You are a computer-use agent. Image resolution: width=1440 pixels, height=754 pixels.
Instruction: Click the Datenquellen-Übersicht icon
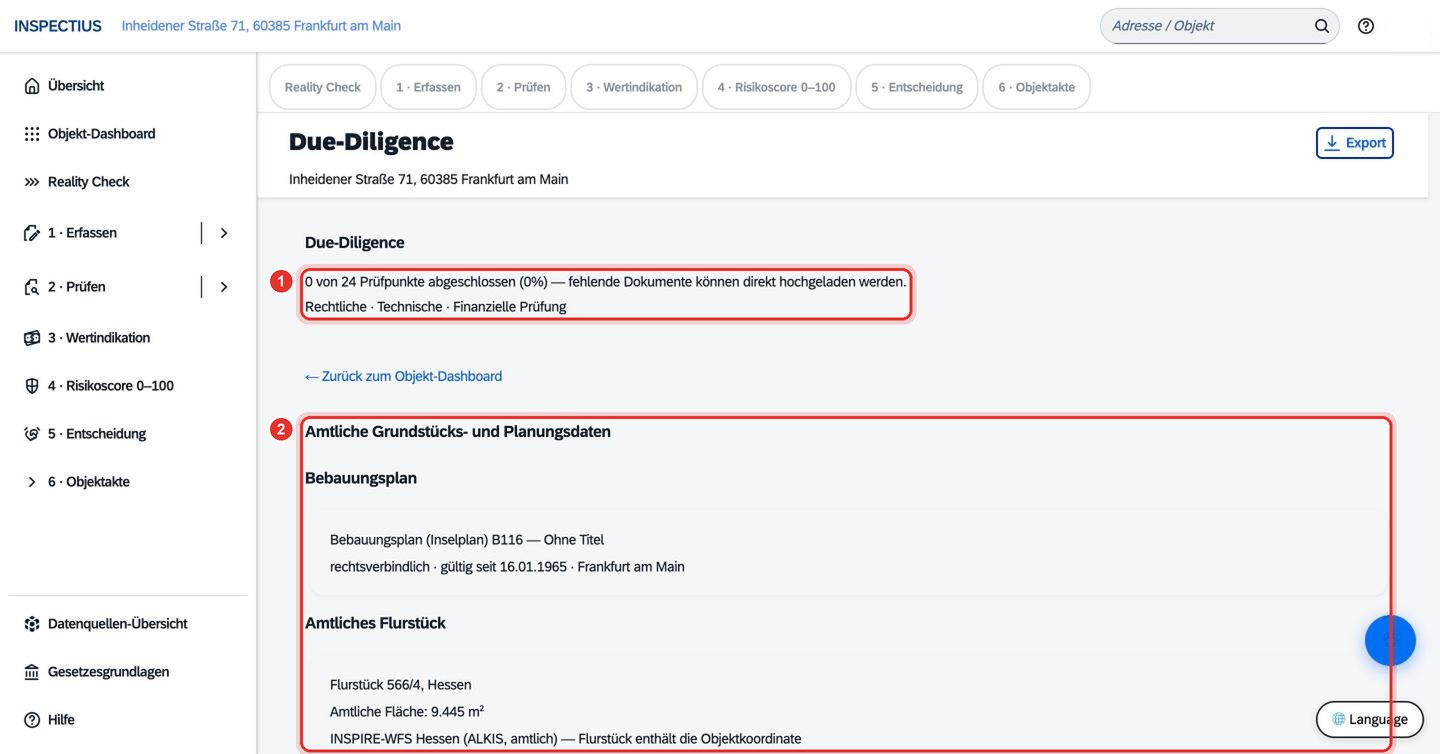(x=32, y=624)
